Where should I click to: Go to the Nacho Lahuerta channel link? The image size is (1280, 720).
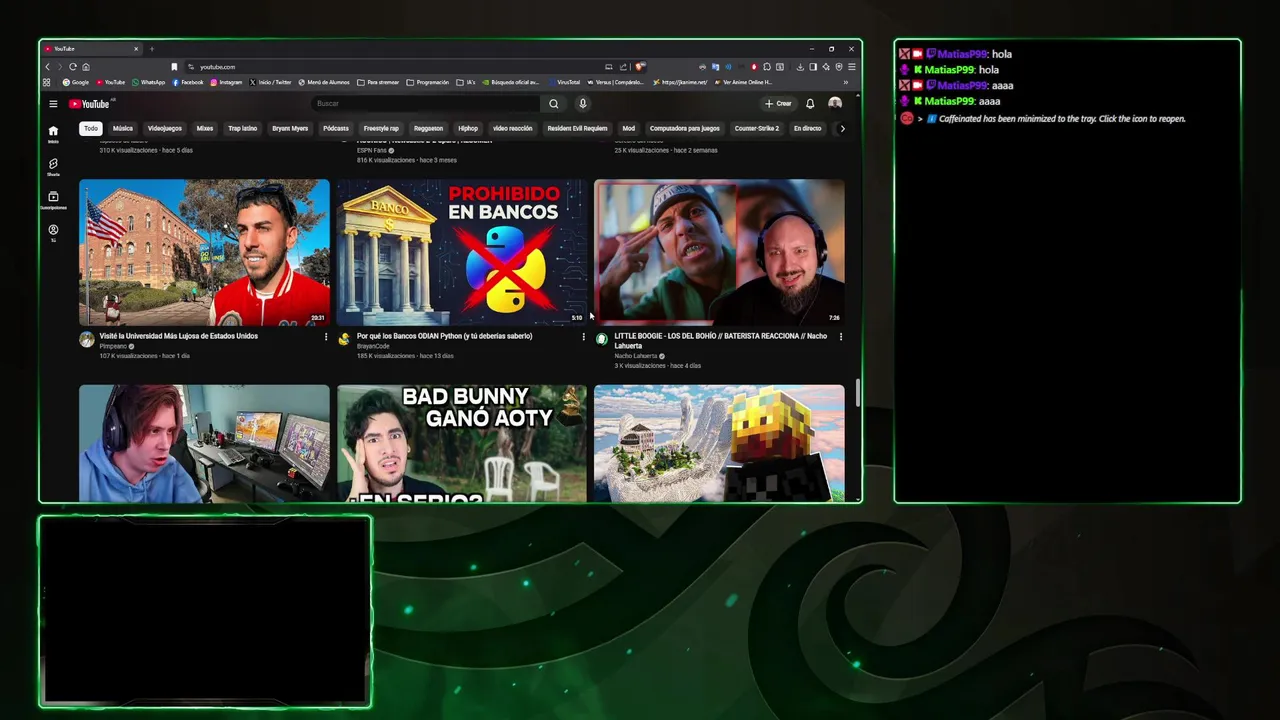click(x=636, y=356)
